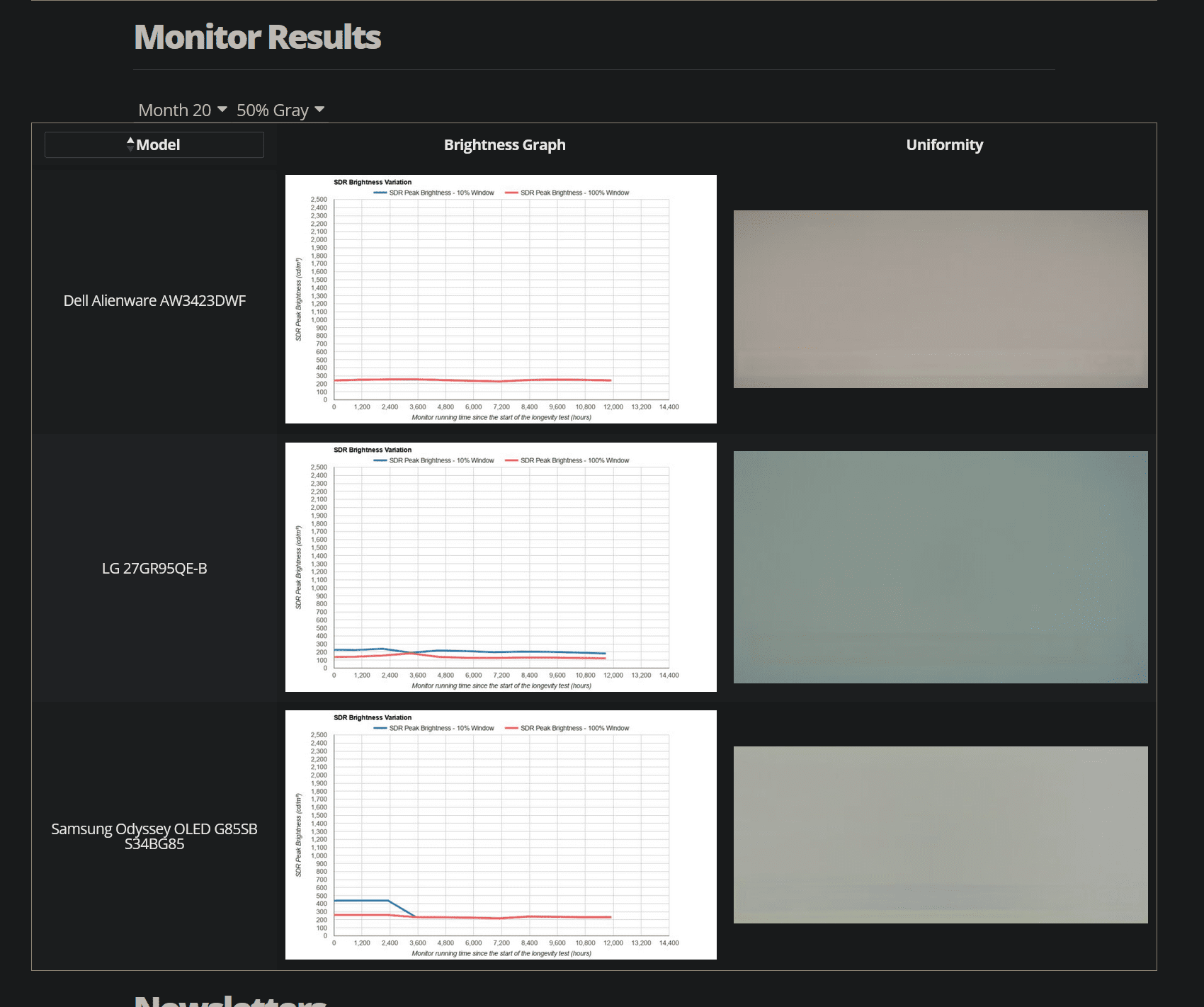This screenshot has width=1204, height=1007.
Task: Open the 50% Gray dropdown
Action: pyautogui.click(x=280, y=110)
